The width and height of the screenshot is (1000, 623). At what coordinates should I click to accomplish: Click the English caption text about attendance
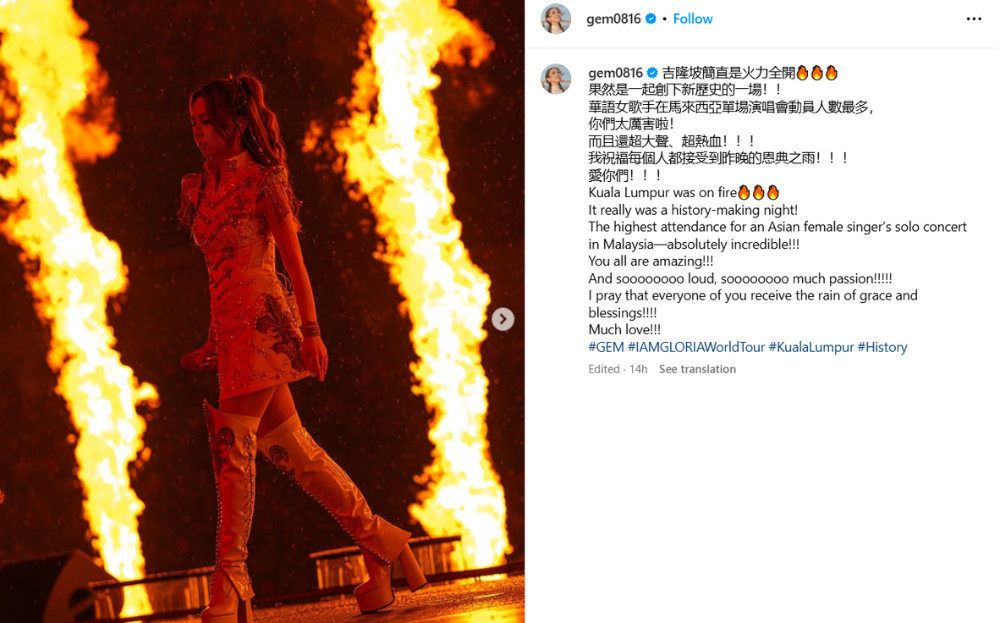pyautogui.click(x=777, y=235)
